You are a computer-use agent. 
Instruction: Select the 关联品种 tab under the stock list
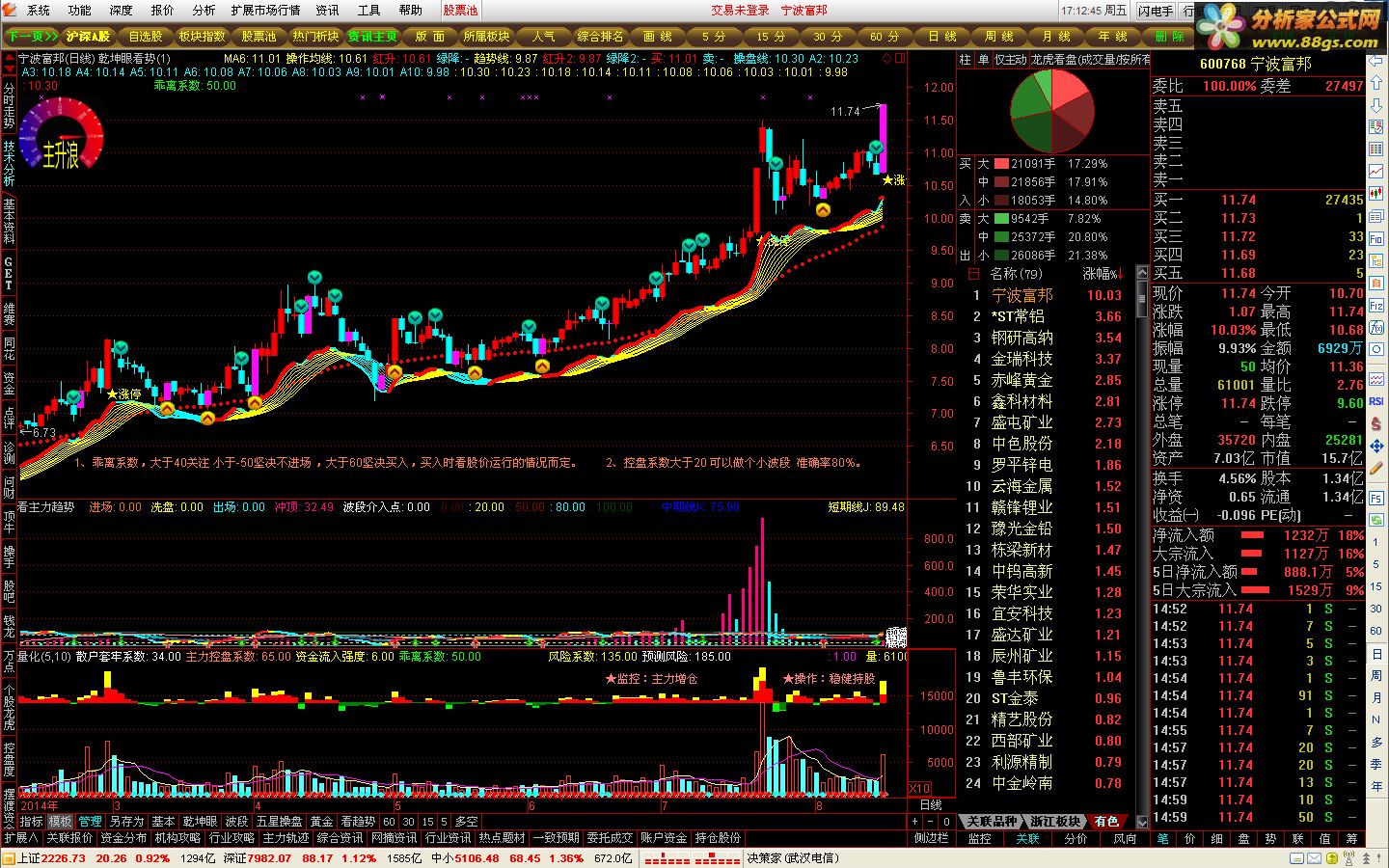point(992,822)
